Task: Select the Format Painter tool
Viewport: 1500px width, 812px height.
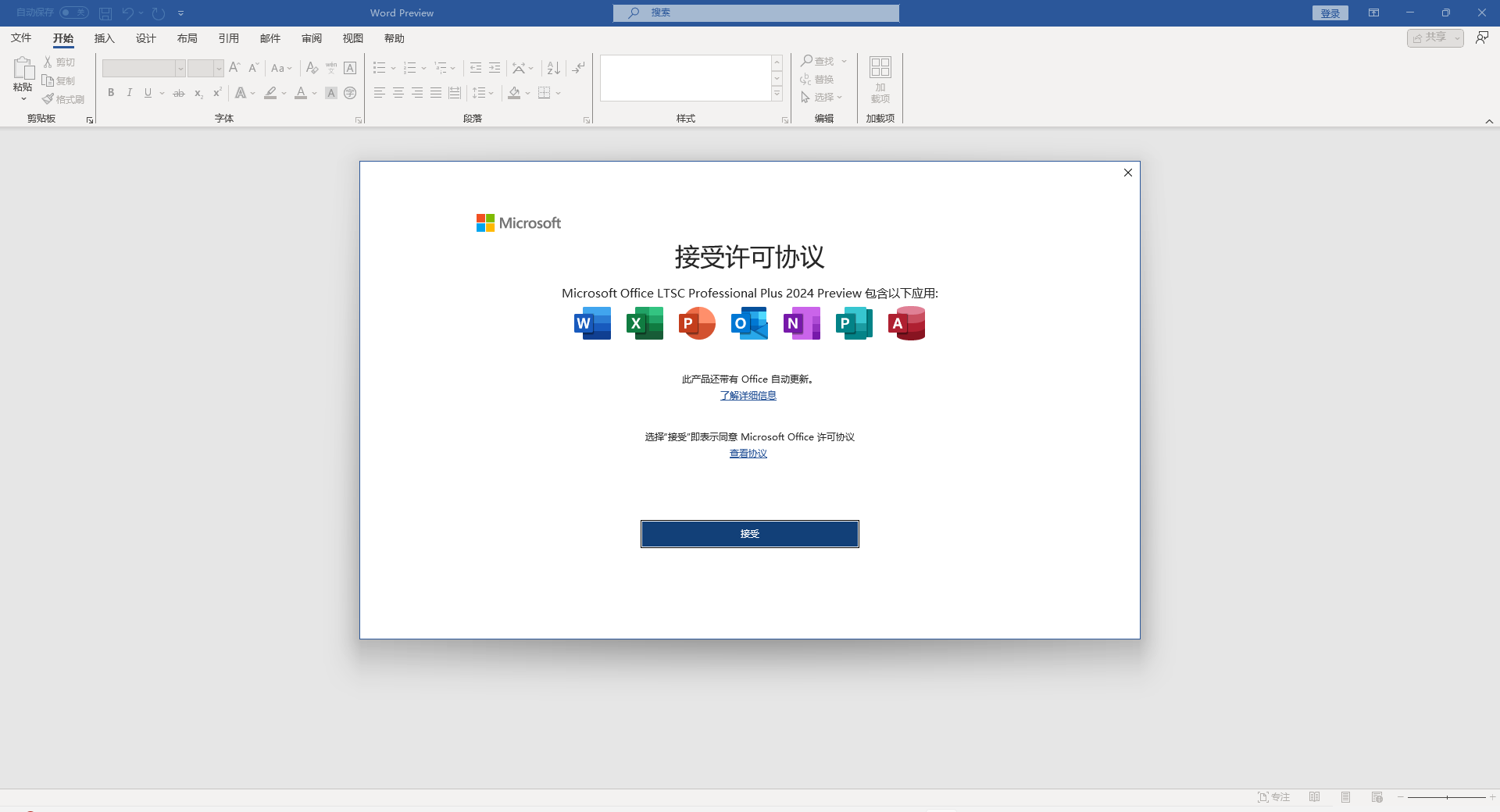Action: click(x=62, y=98)
